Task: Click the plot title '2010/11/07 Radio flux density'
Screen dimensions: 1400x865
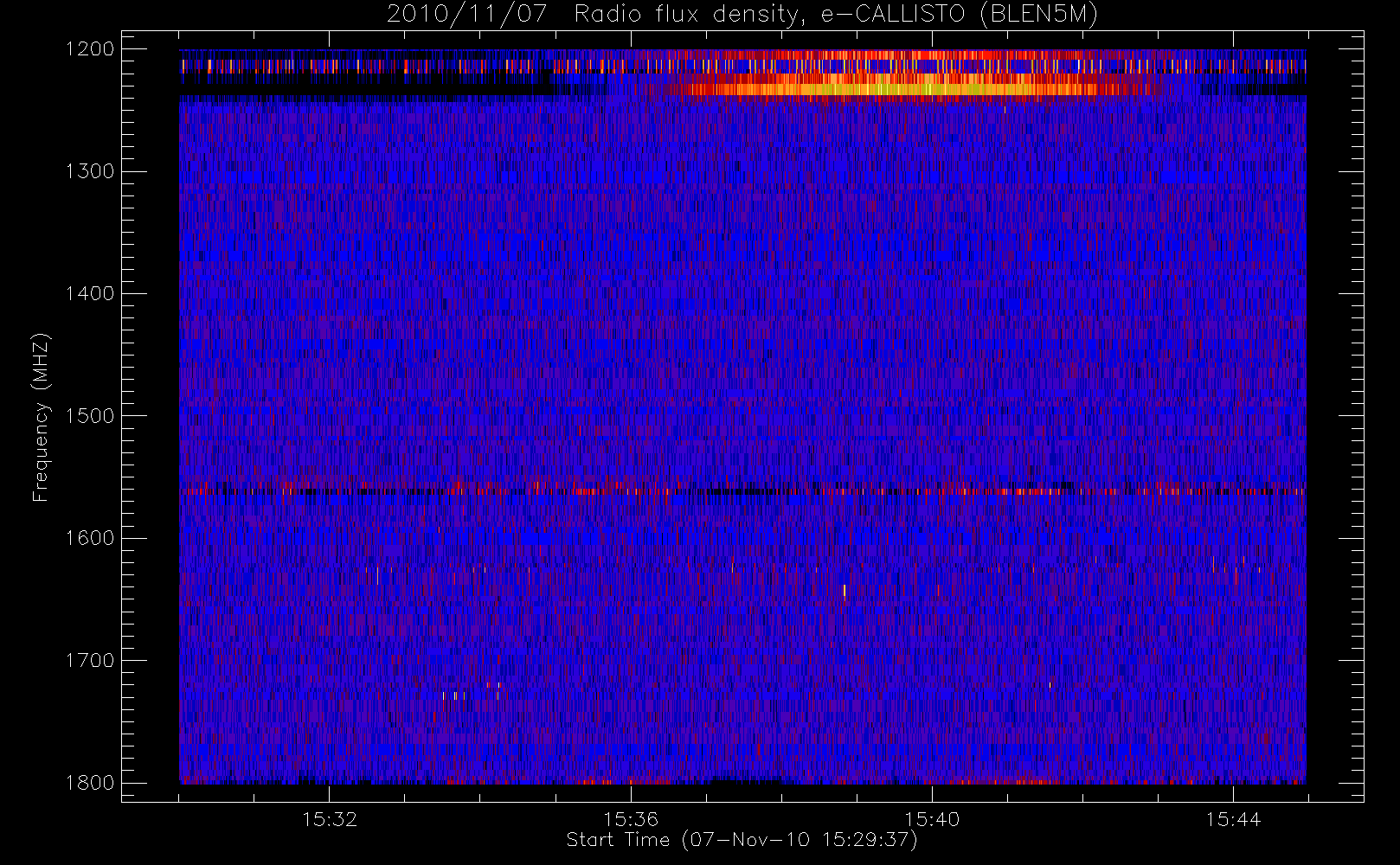Action: tap(742, 14)
